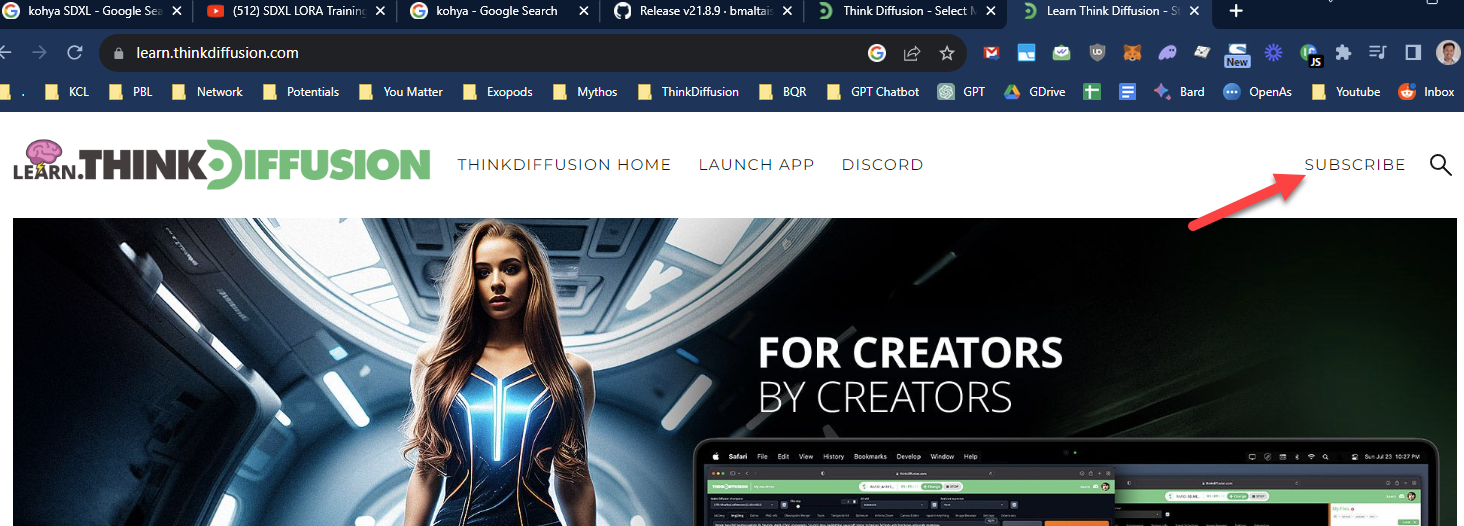The width and height of the screenshot is (1464, 526).
Task: Click the SUBSCRIBE link
Action: coord(1355,165)
